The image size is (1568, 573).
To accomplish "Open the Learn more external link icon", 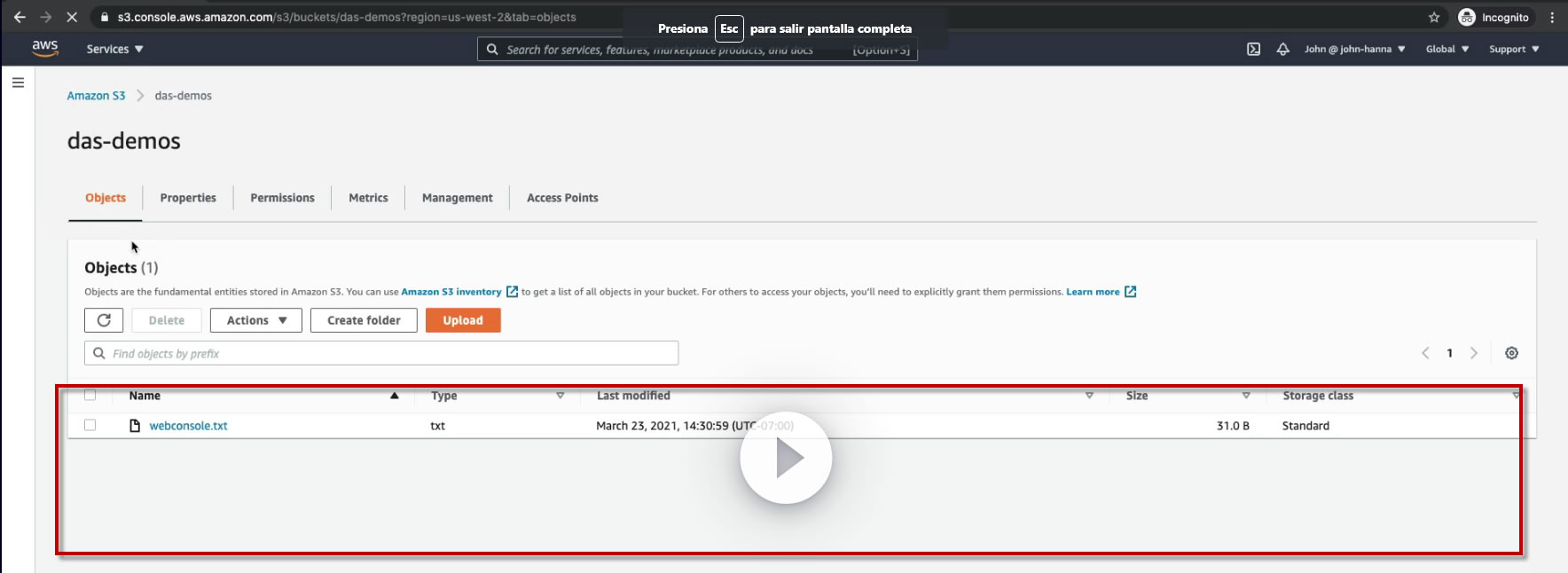I will click(x=1130, y=292).
